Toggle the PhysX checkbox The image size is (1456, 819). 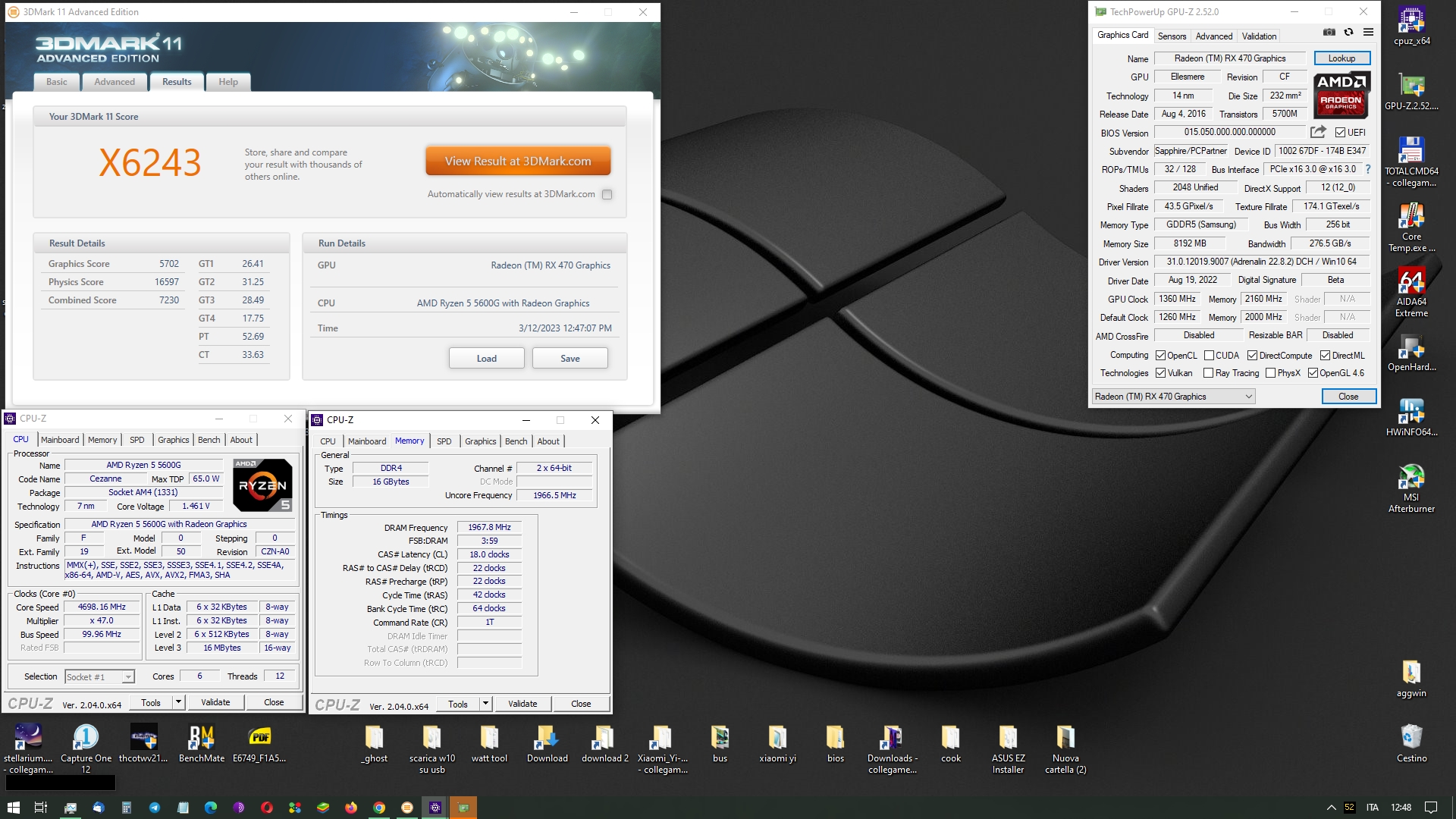pos(1270,372)
